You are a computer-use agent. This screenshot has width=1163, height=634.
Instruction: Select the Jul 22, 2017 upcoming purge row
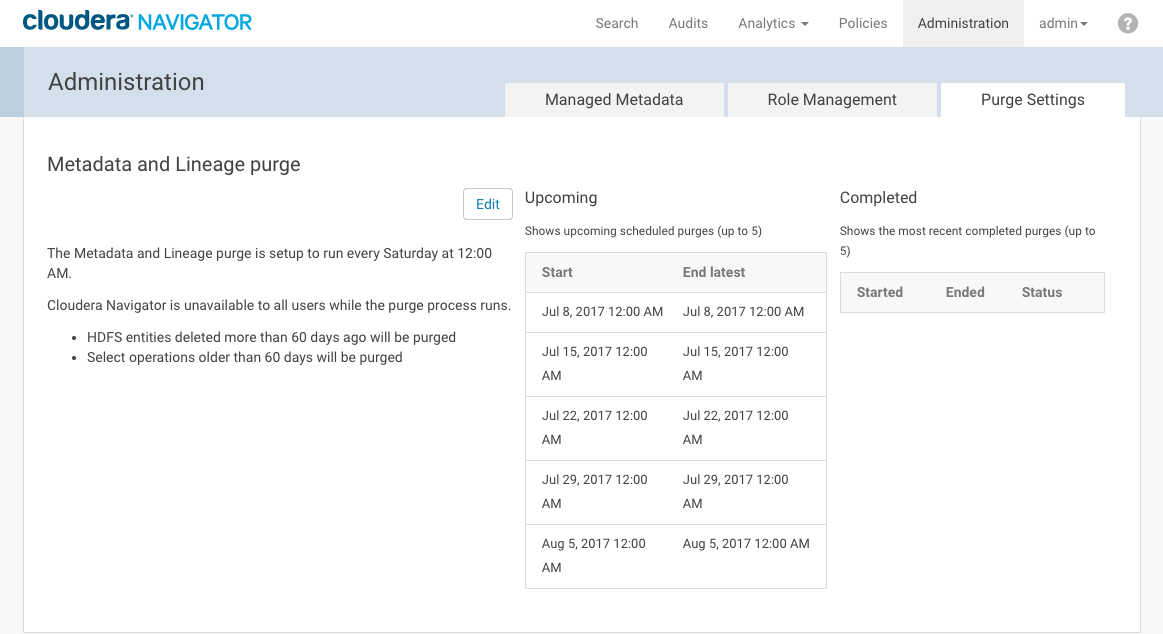click(x=675, y=428)
